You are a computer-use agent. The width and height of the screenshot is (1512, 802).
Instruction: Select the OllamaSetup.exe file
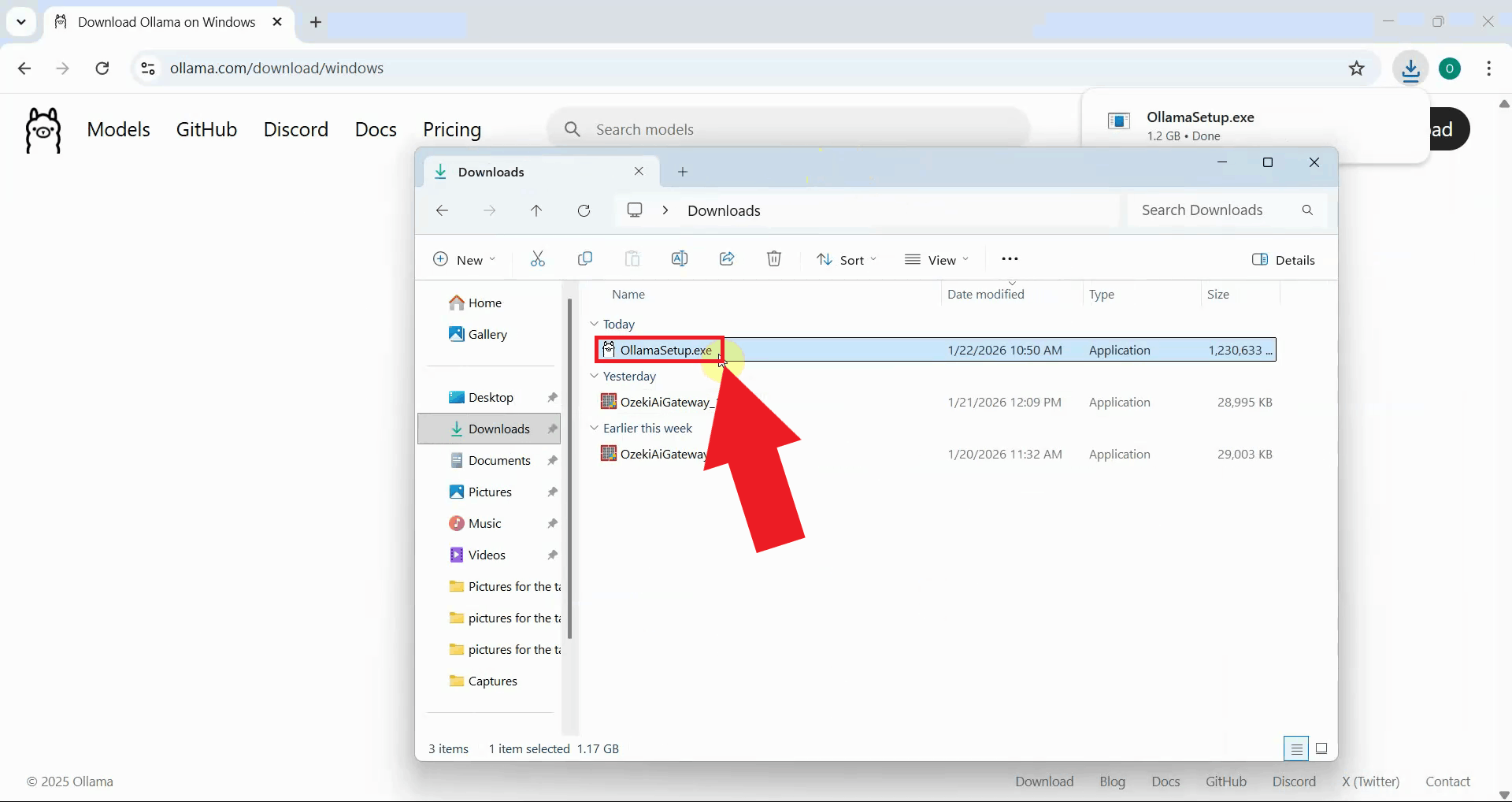665,350
